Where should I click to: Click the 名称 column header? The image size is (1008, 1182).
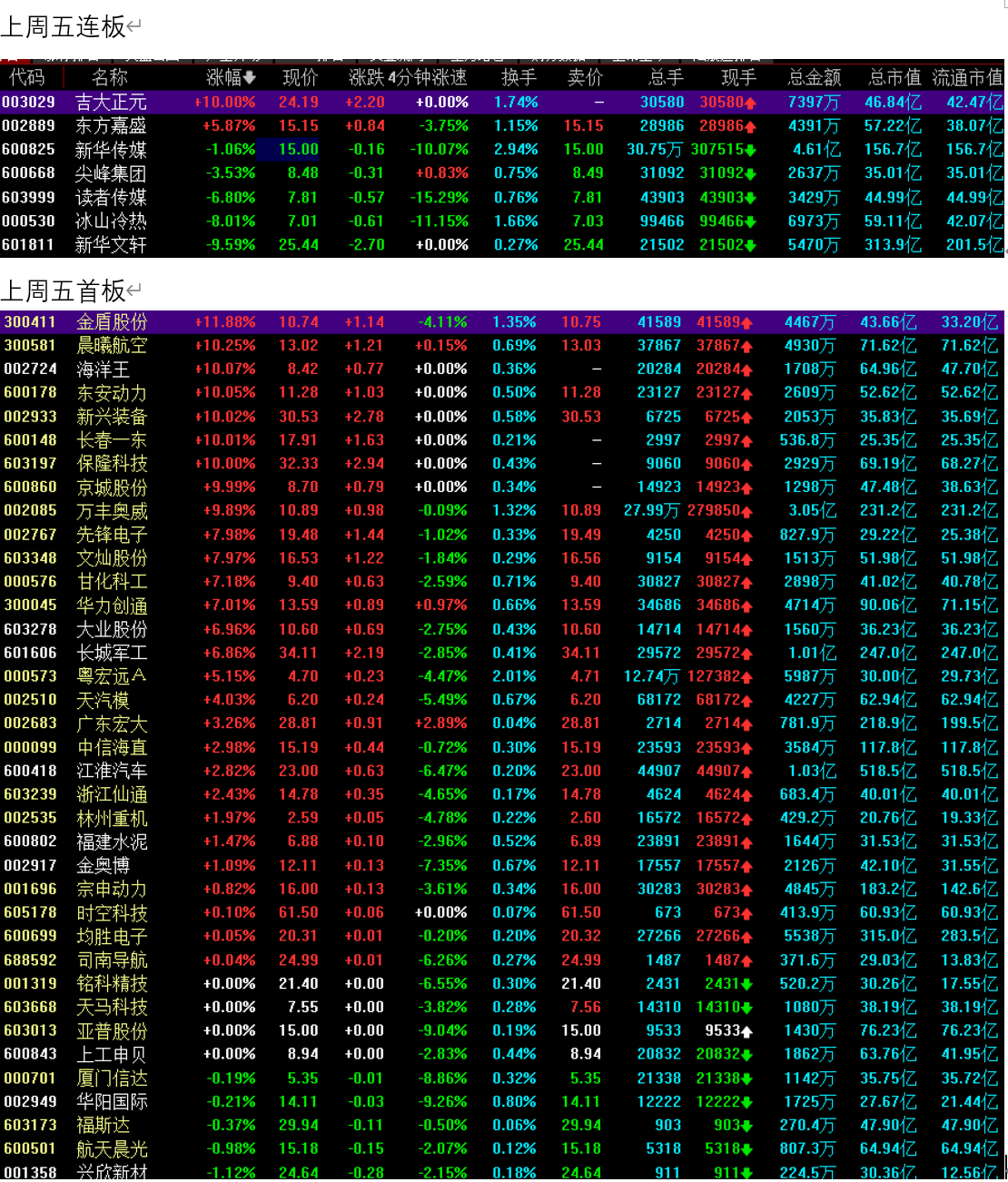[x=110, y=77]
